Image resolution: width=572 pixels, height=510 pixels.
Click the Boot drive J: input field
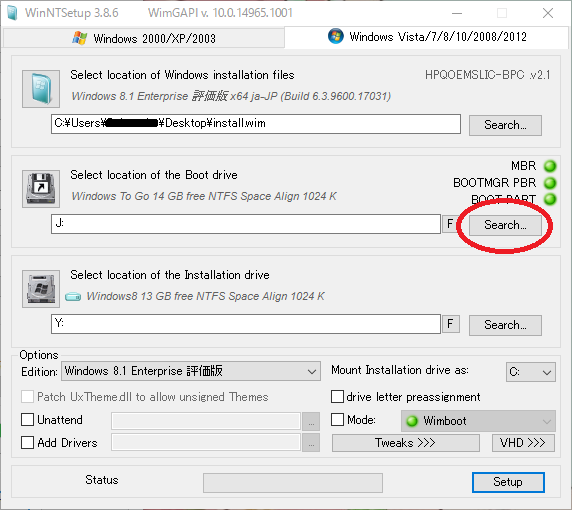pyautogui.click(x=246, y=224)
